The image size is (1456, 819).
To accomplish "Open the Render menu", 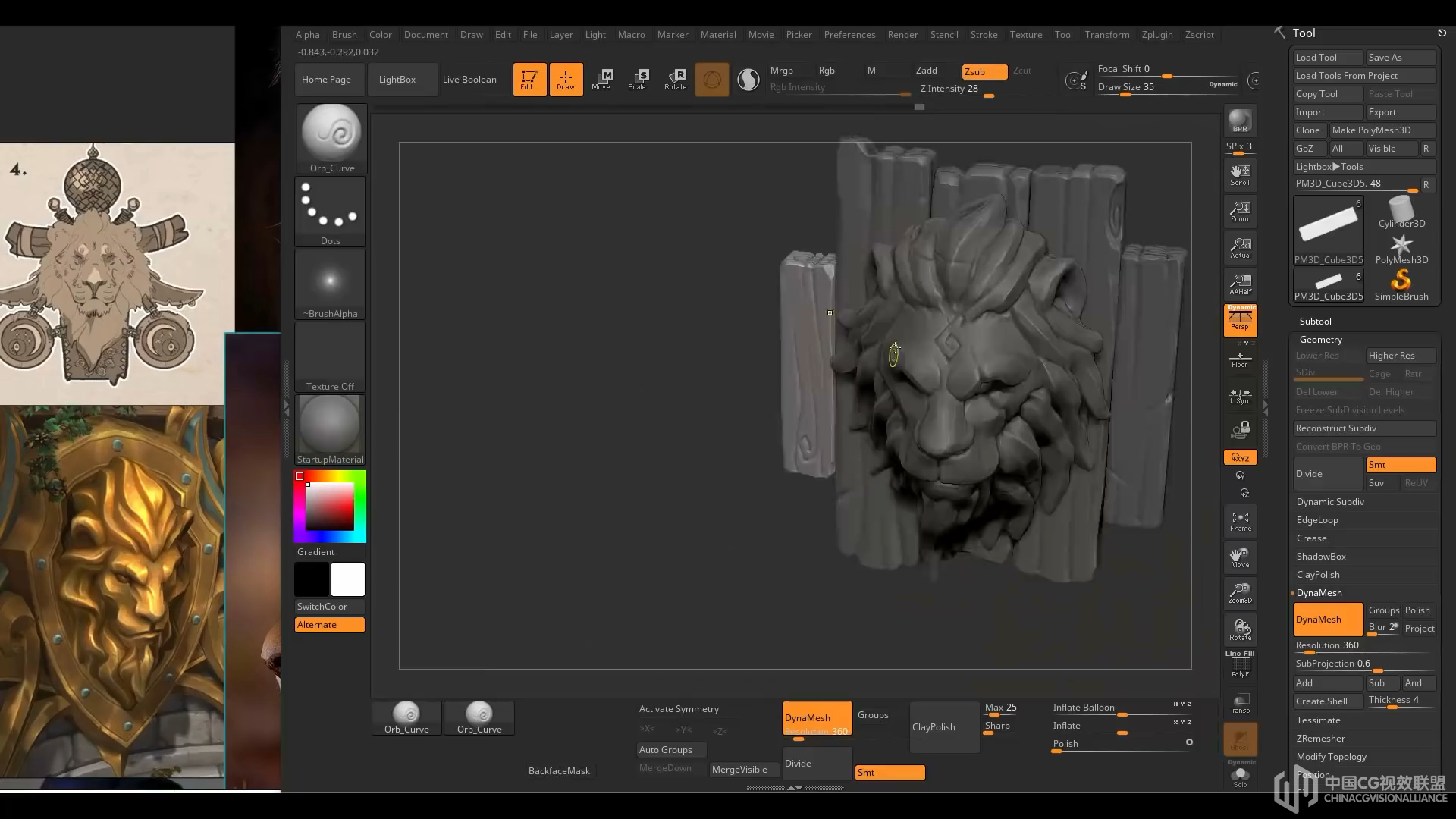I will [902, 35].
